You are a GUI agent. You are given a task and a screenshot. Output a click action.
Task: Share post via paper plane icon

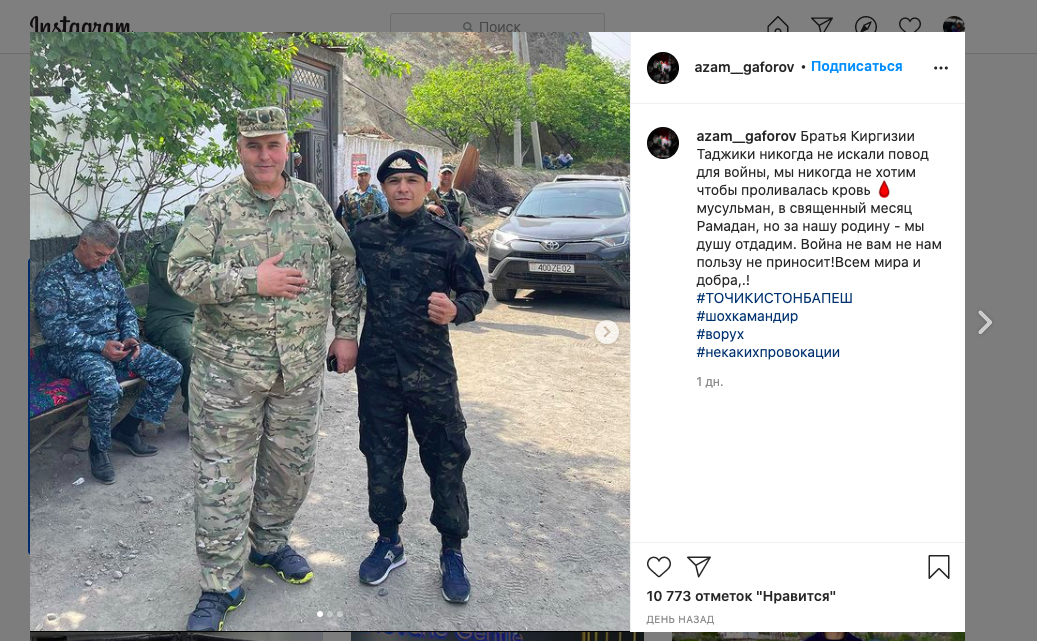698,566
